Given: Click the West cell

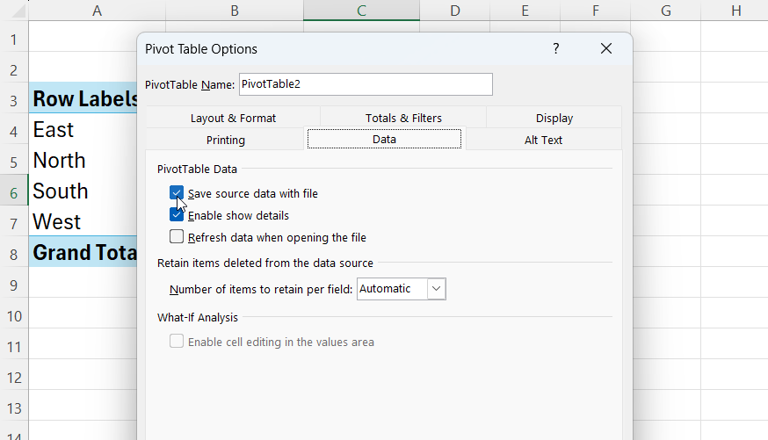Looking at the screenshot, I should (x=83, y=222).
